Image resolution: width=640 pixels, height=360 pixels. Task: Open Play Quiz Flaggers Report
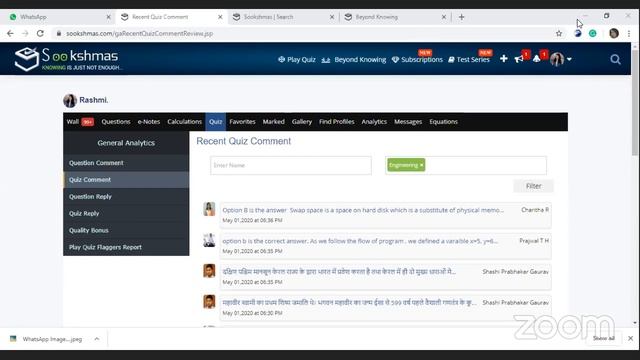[126, 247]
